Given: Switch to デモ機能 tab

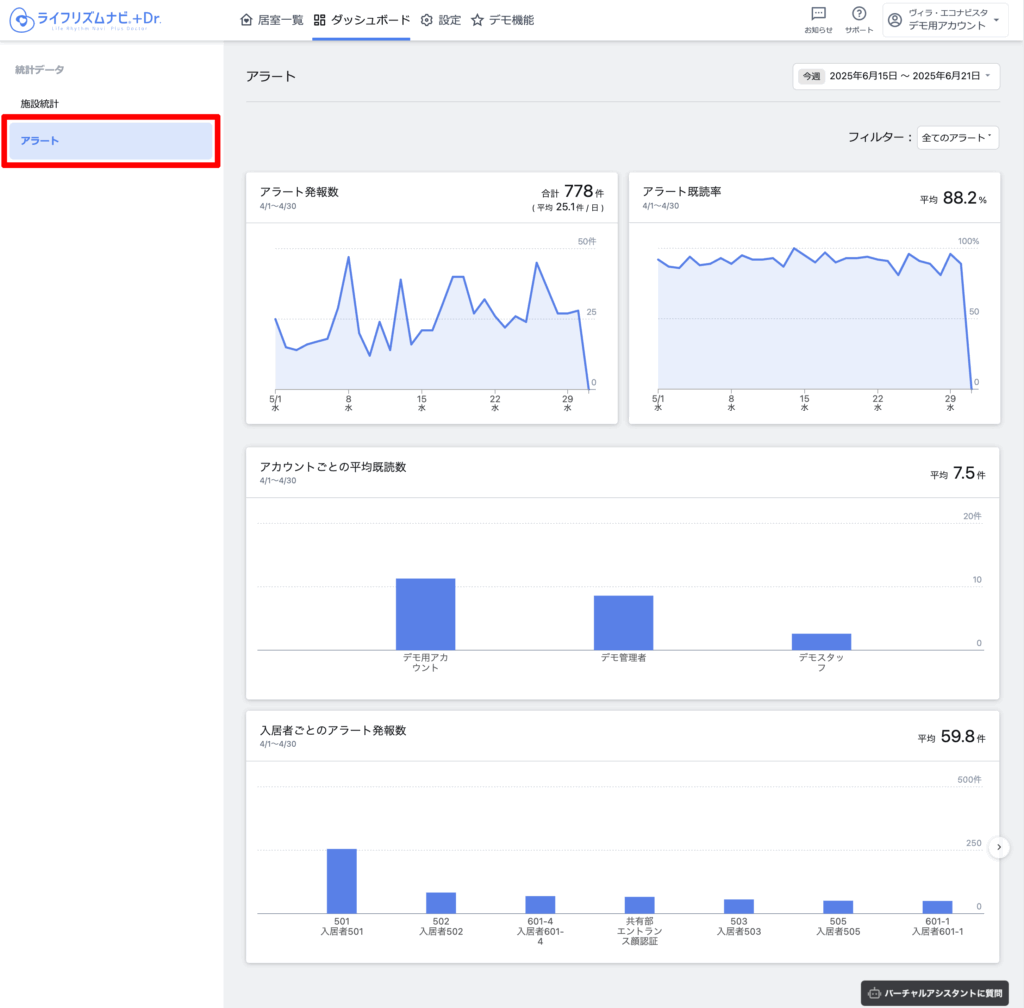Looking at the screenshot, I should 503,20.
